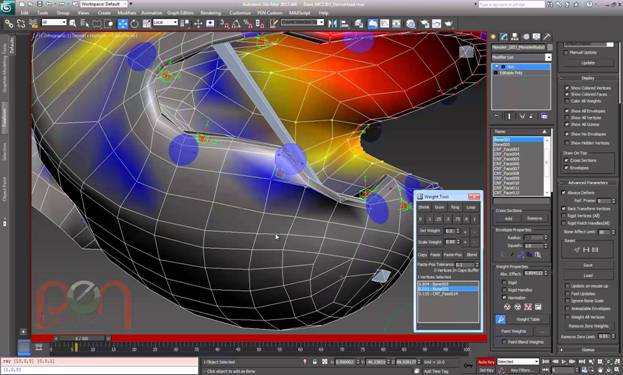Click the Configure Modifier Sets icon
Viewport: 623px width, 375px height.
point(544,116)
